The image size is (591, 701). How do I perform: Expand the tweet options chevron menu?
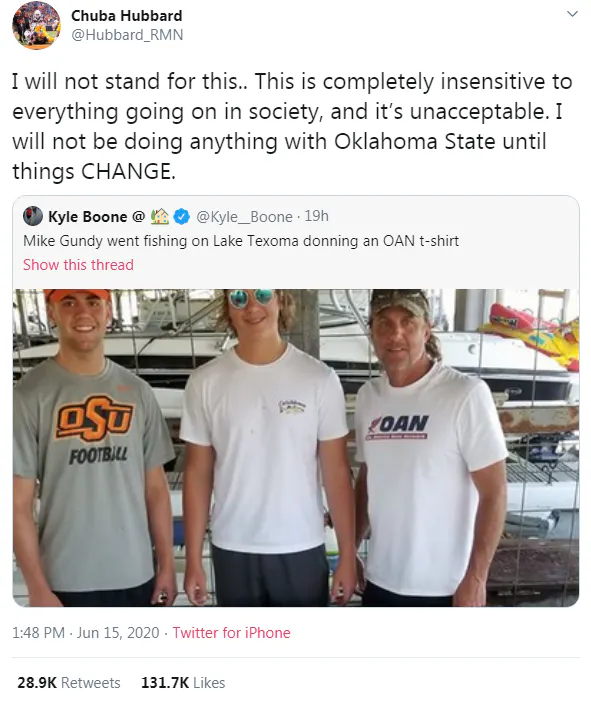coord(572,14)
